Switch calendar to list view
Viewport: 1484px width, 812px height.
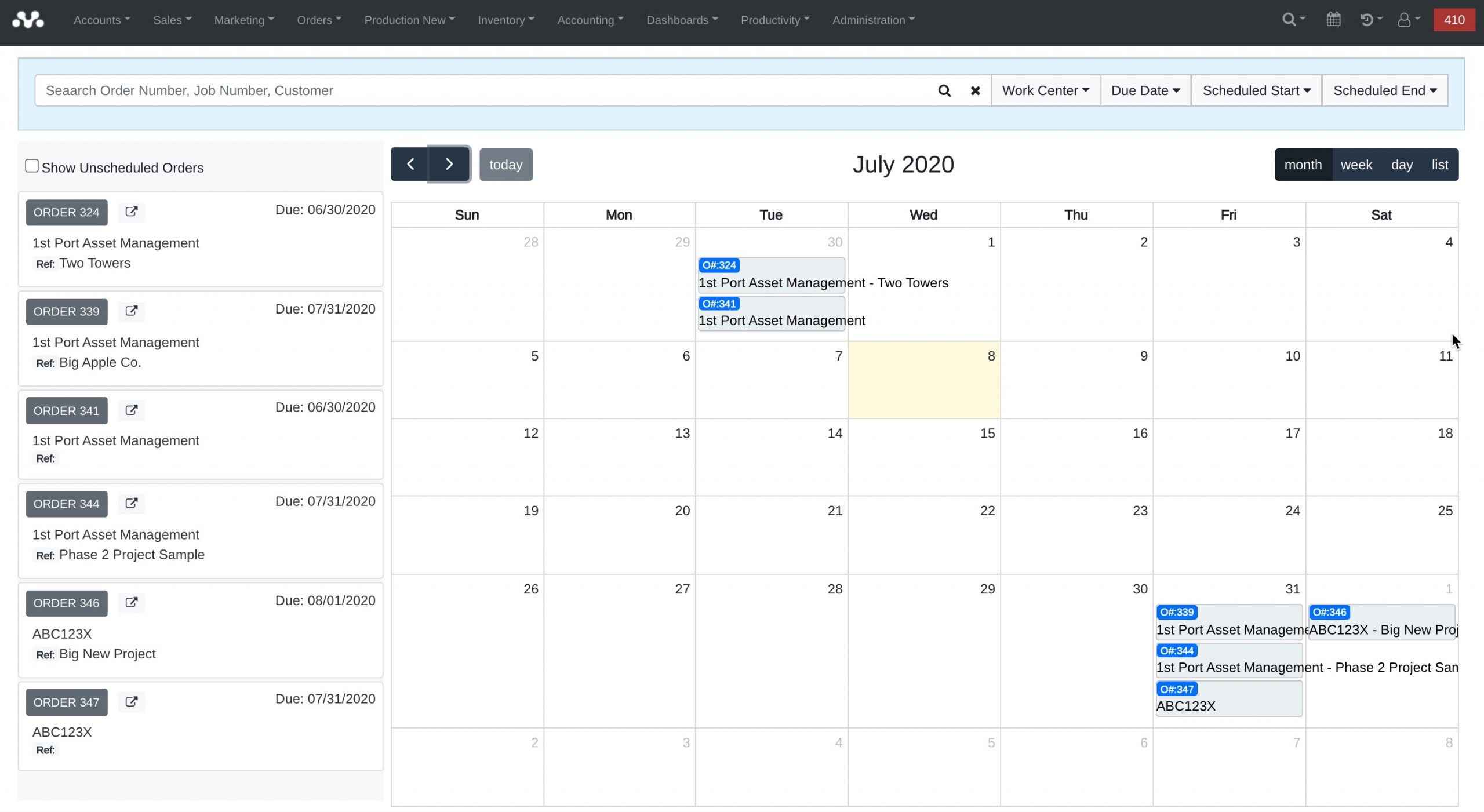pos(1440,165)
